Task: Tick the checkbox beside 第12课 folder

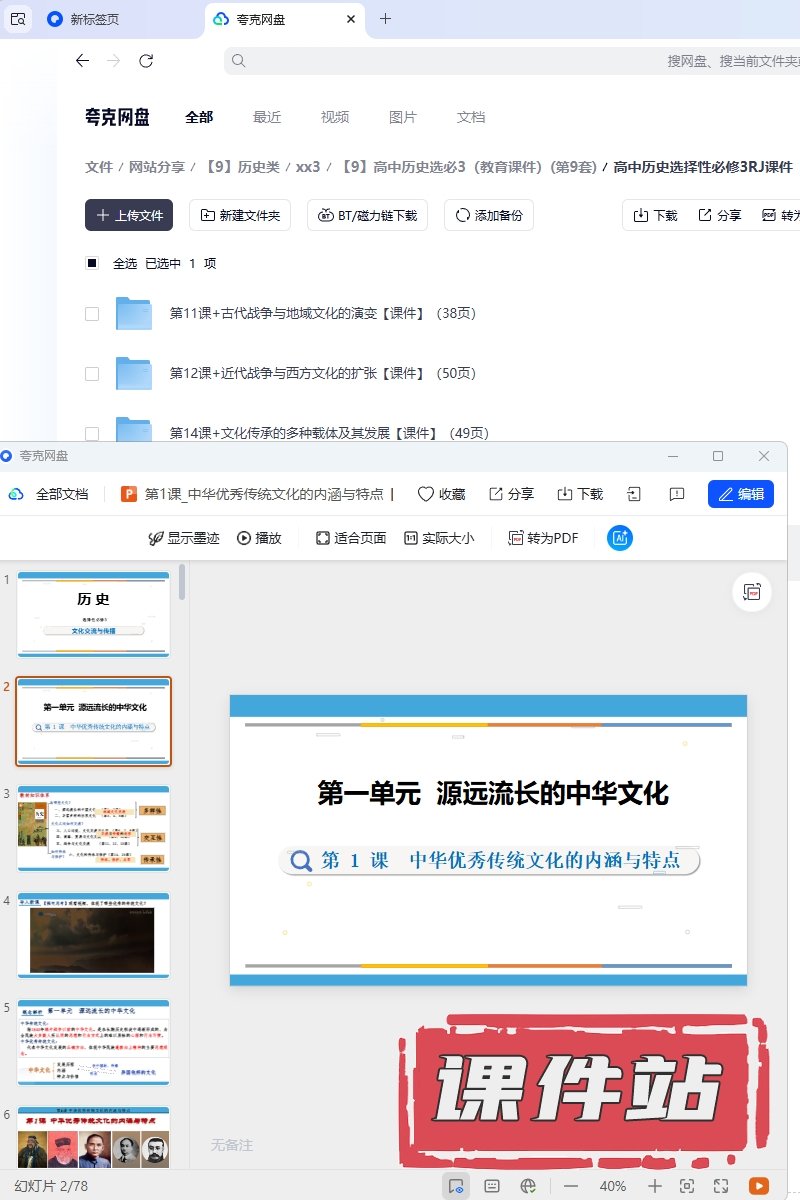Action: pos(92,374)
